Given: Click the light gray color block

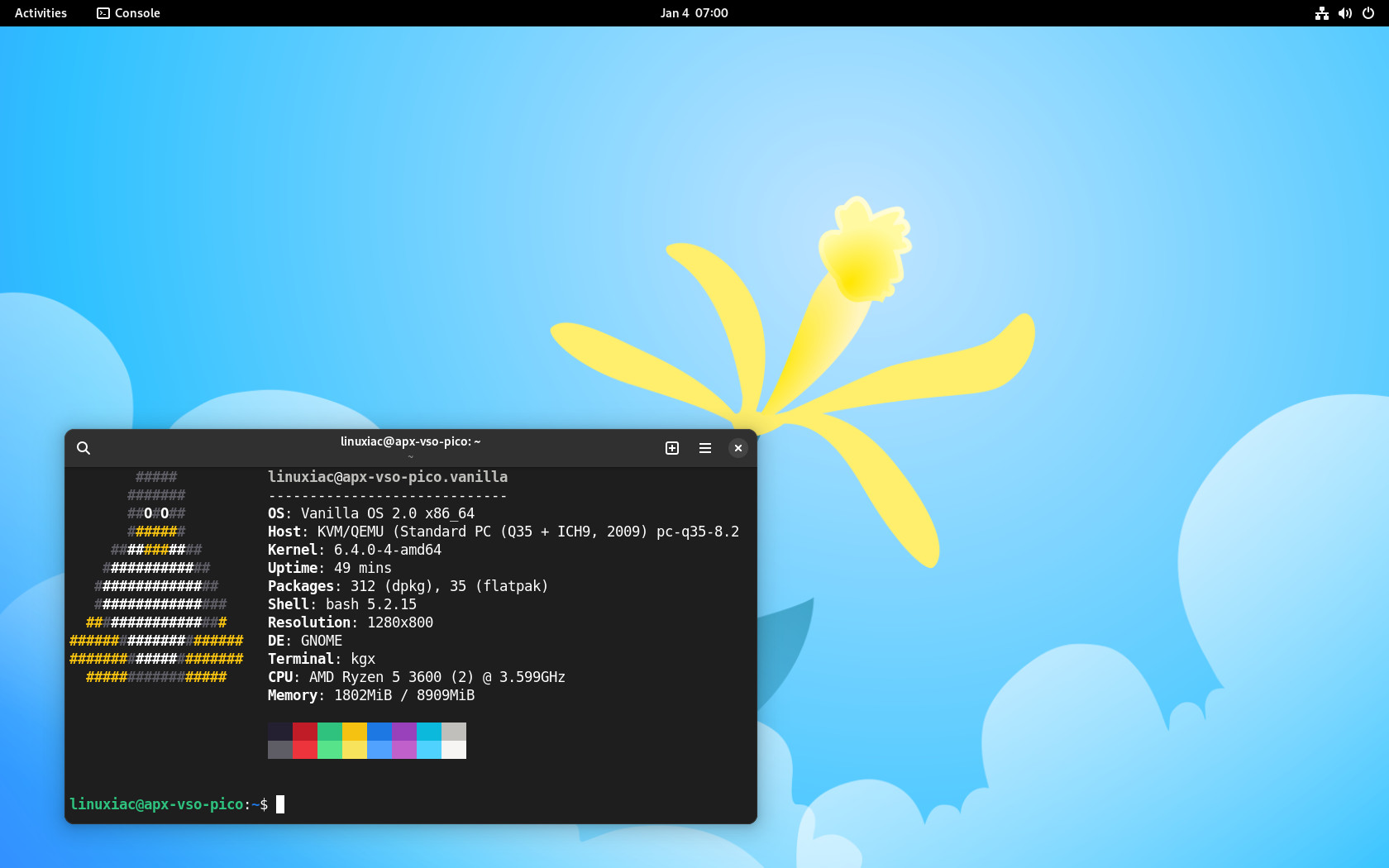Looking at the screenshot, I should tap(454, 732).
